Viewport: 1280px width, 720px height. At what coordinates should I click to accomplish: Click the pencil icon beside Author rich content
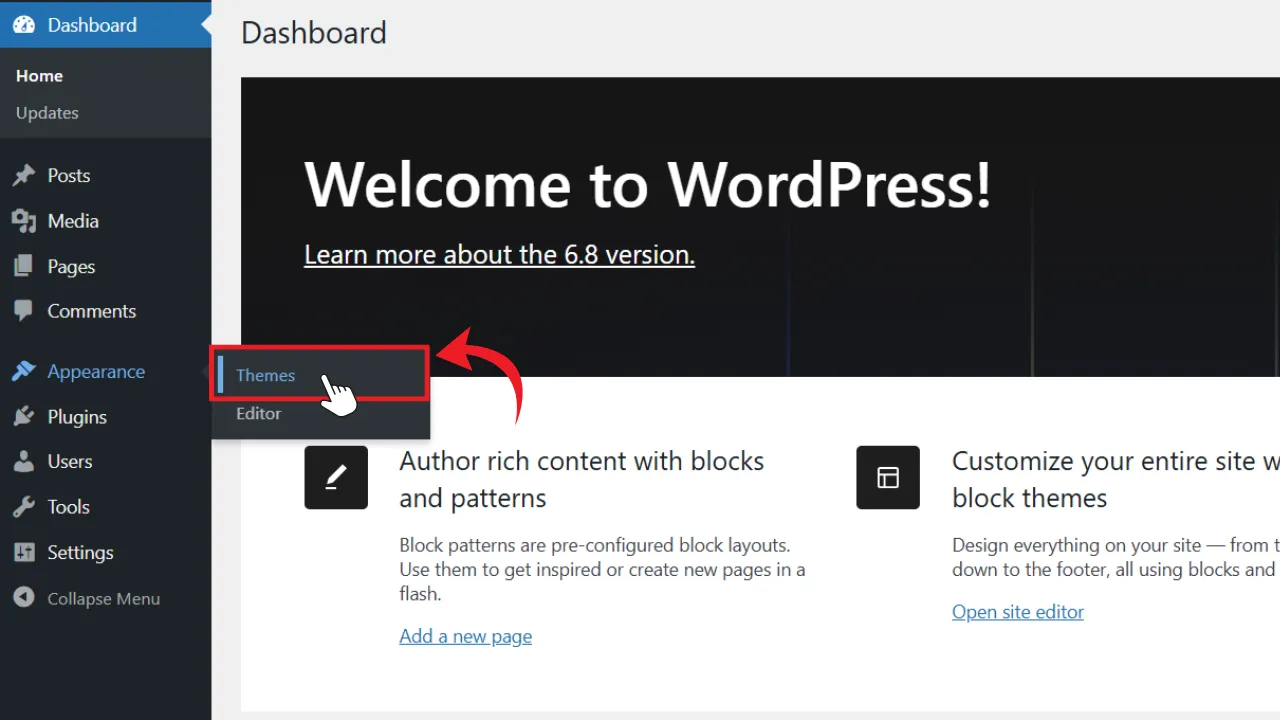pyautogui.click(x=336, y=478)
